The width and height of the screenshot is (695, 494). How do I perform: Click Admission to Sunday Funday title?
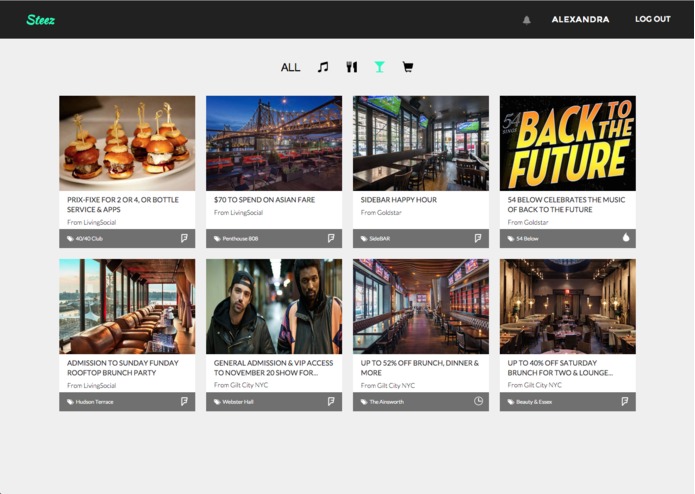pyautogui.click(x=123, y=368)
